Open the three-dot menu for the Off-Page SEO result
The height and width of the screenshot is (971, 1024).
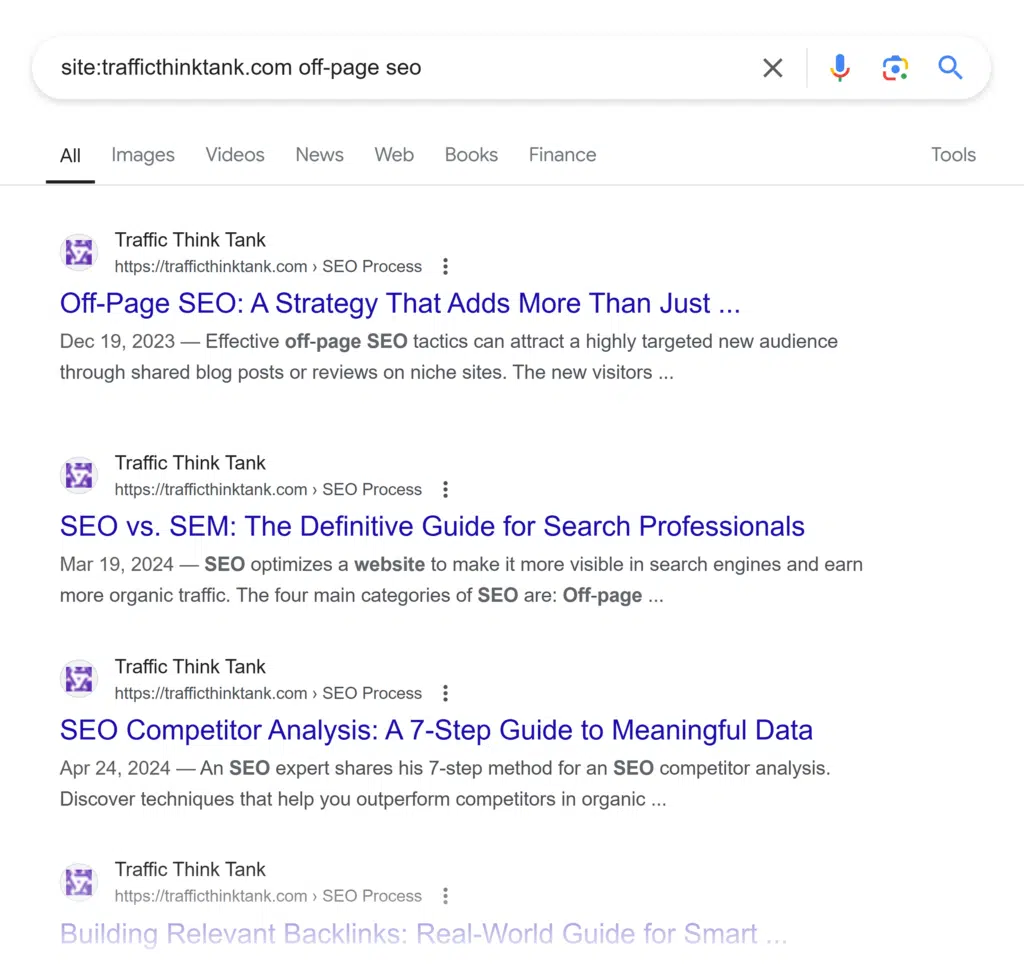point(445,267)
